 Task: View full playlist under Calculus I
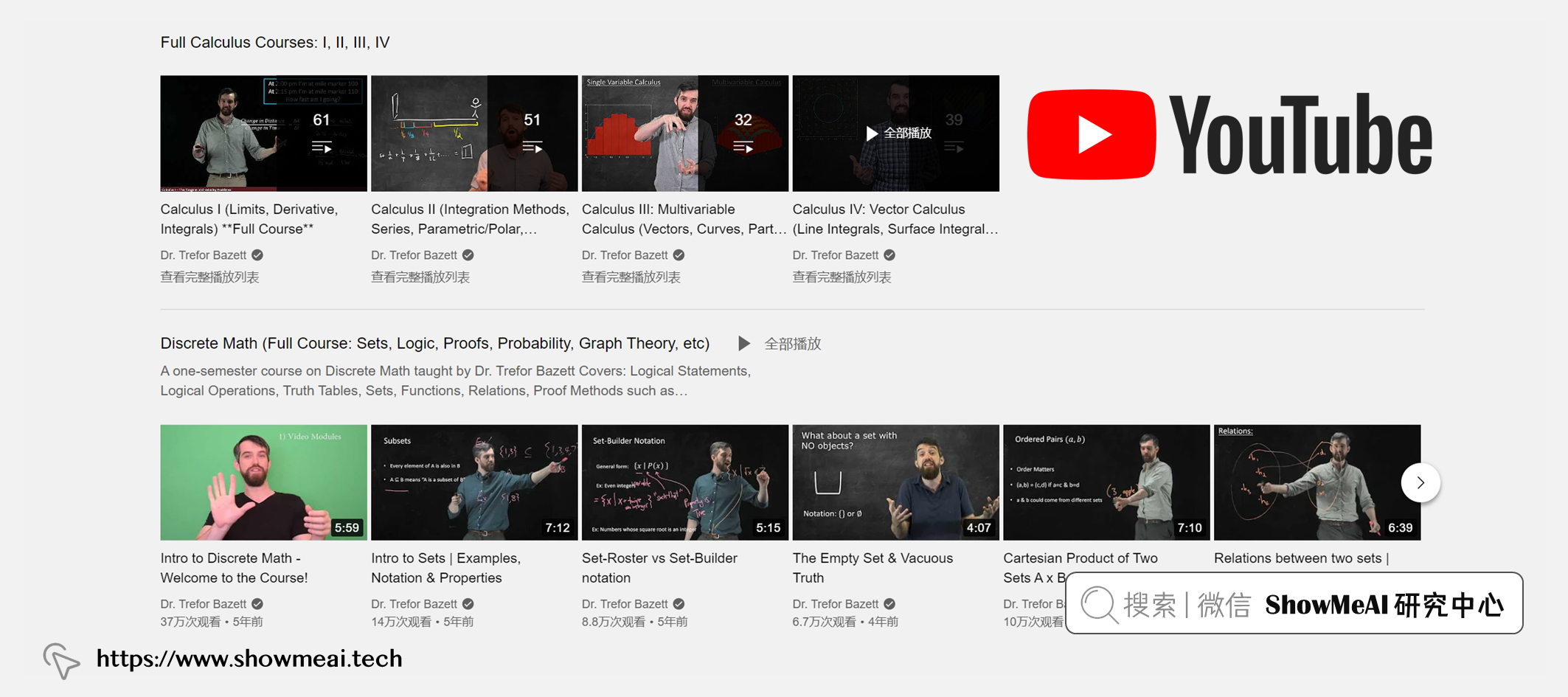click(210, 277)
